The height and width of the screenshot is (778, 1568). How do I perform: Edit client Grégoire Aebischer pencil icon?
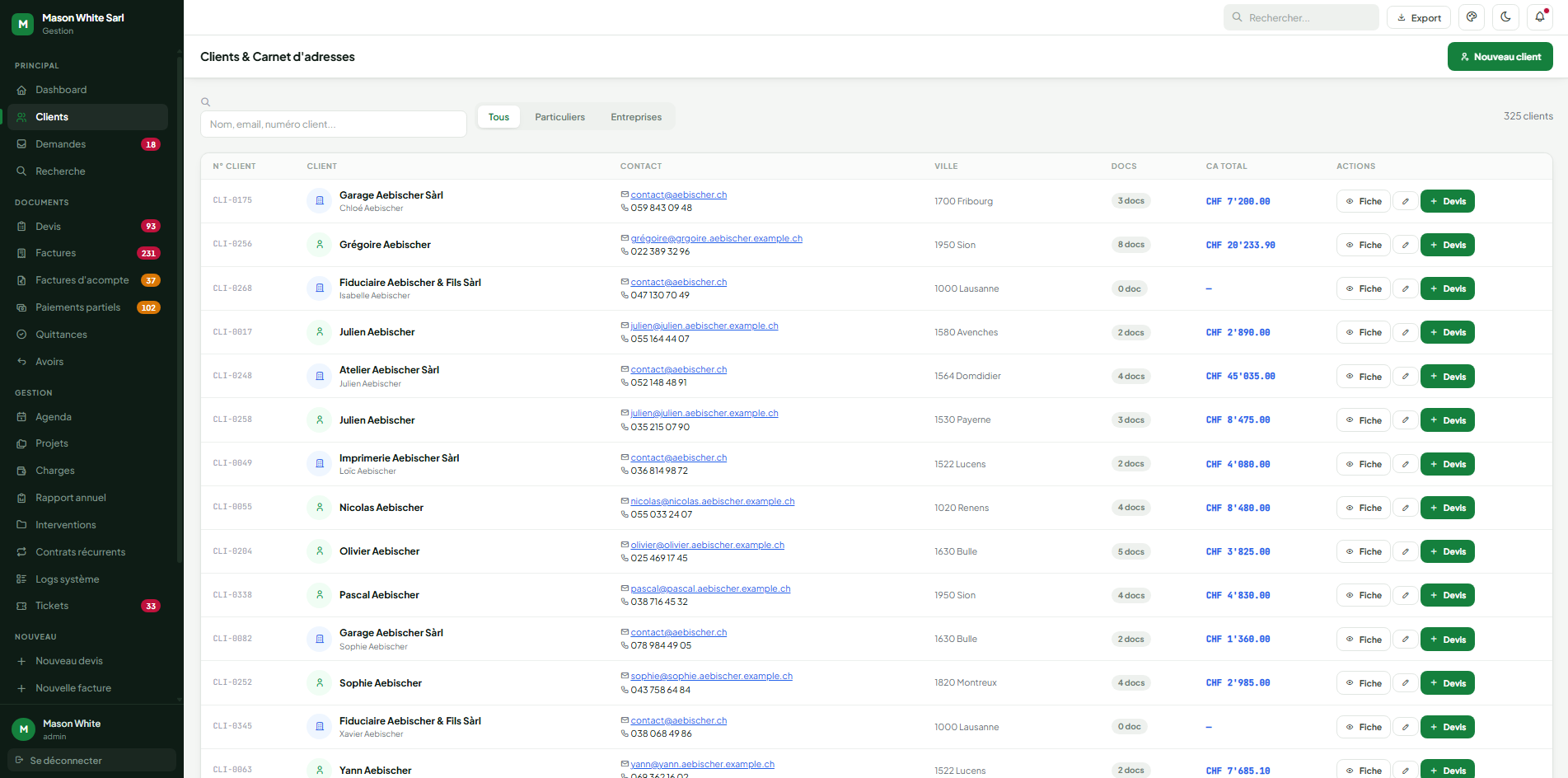click(1406, 245)
